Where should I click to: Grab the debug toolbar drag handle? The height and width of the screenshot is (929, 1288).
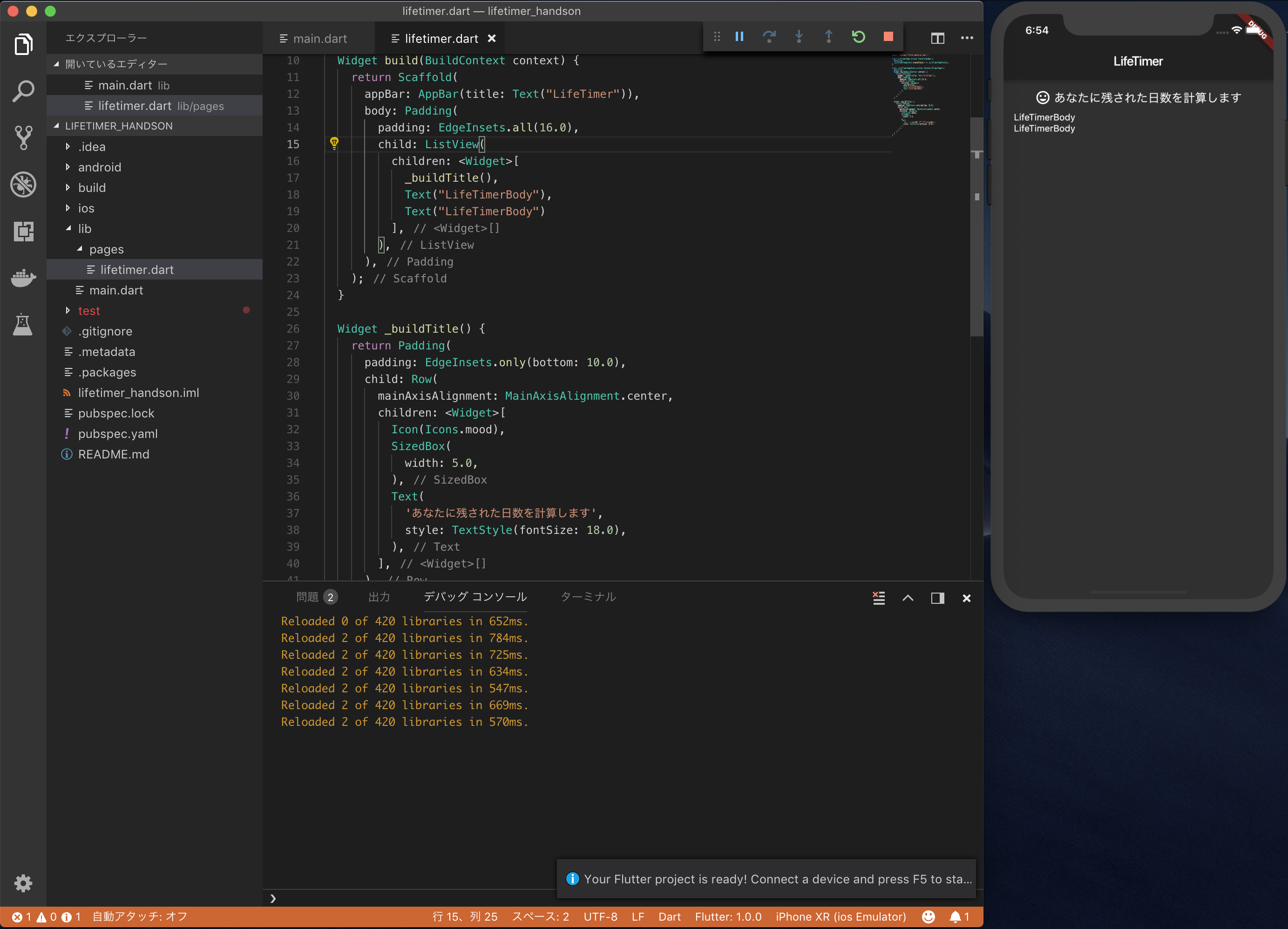717,37
